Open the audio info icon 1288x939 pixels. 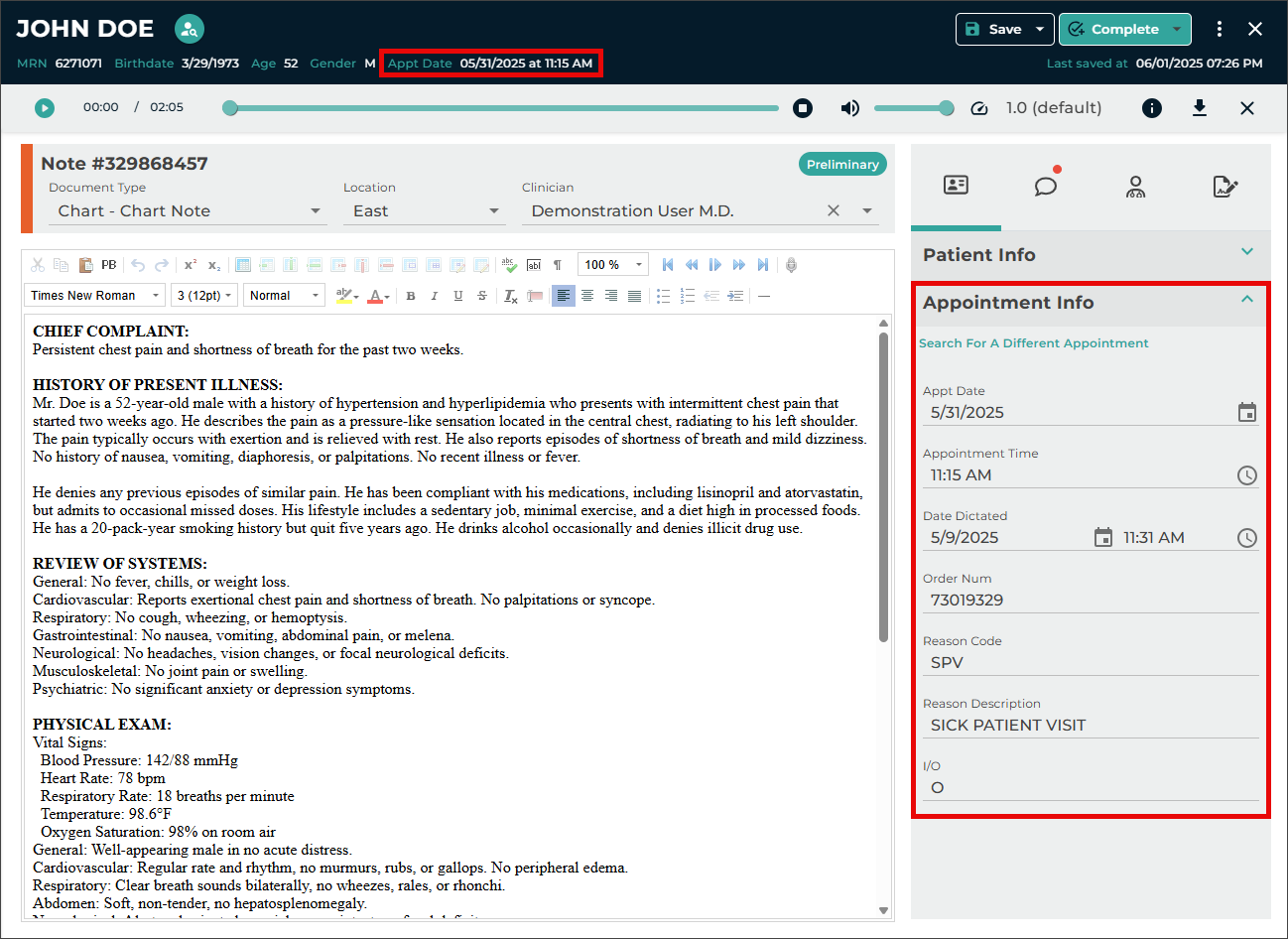1151,108
